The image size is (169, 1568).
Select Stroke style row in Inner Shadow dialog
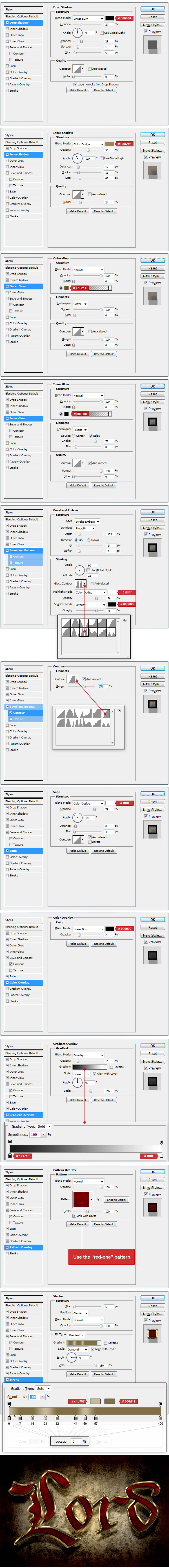coord(23,216)
